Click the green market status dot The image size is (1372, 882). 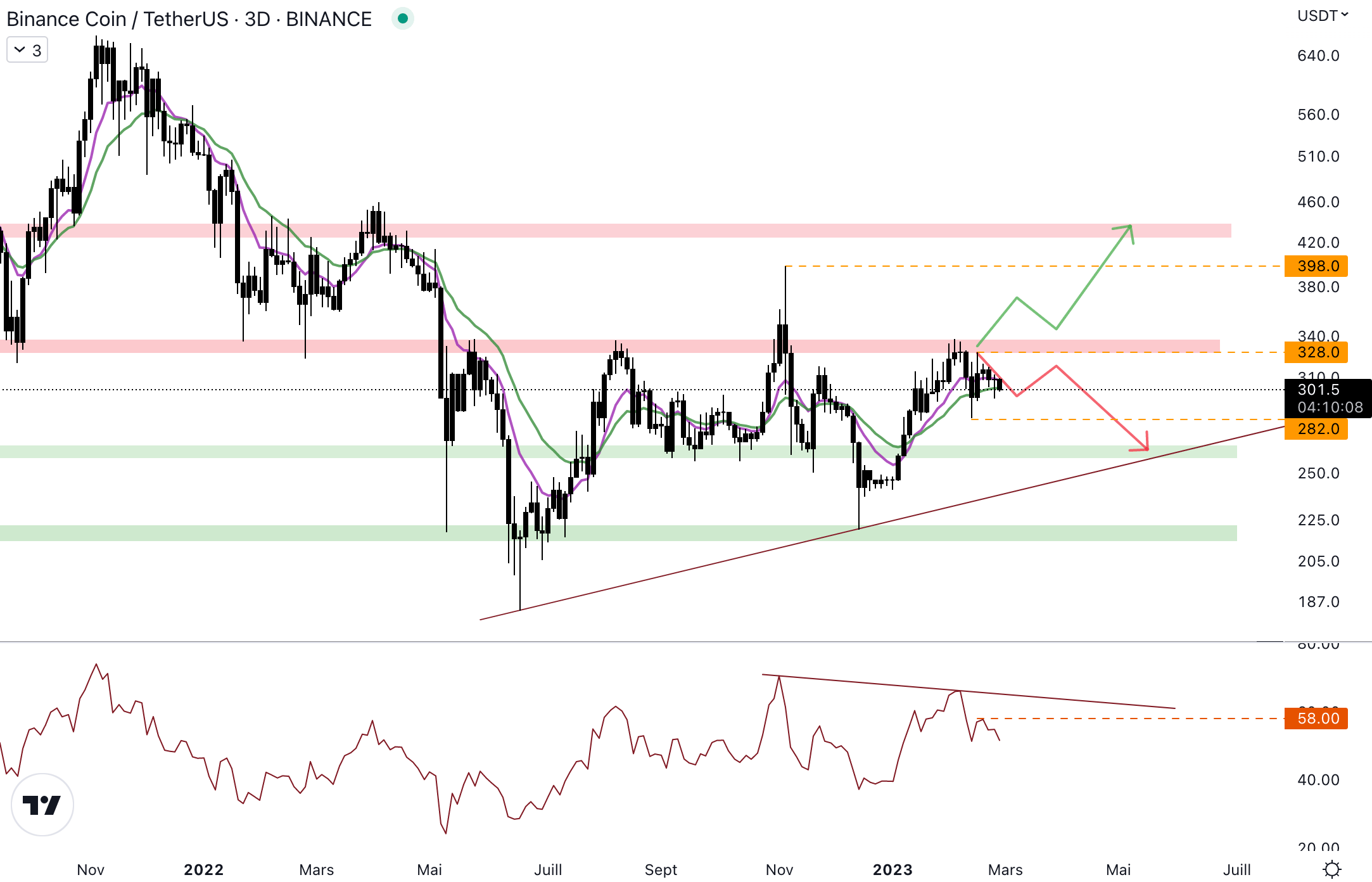402,18
